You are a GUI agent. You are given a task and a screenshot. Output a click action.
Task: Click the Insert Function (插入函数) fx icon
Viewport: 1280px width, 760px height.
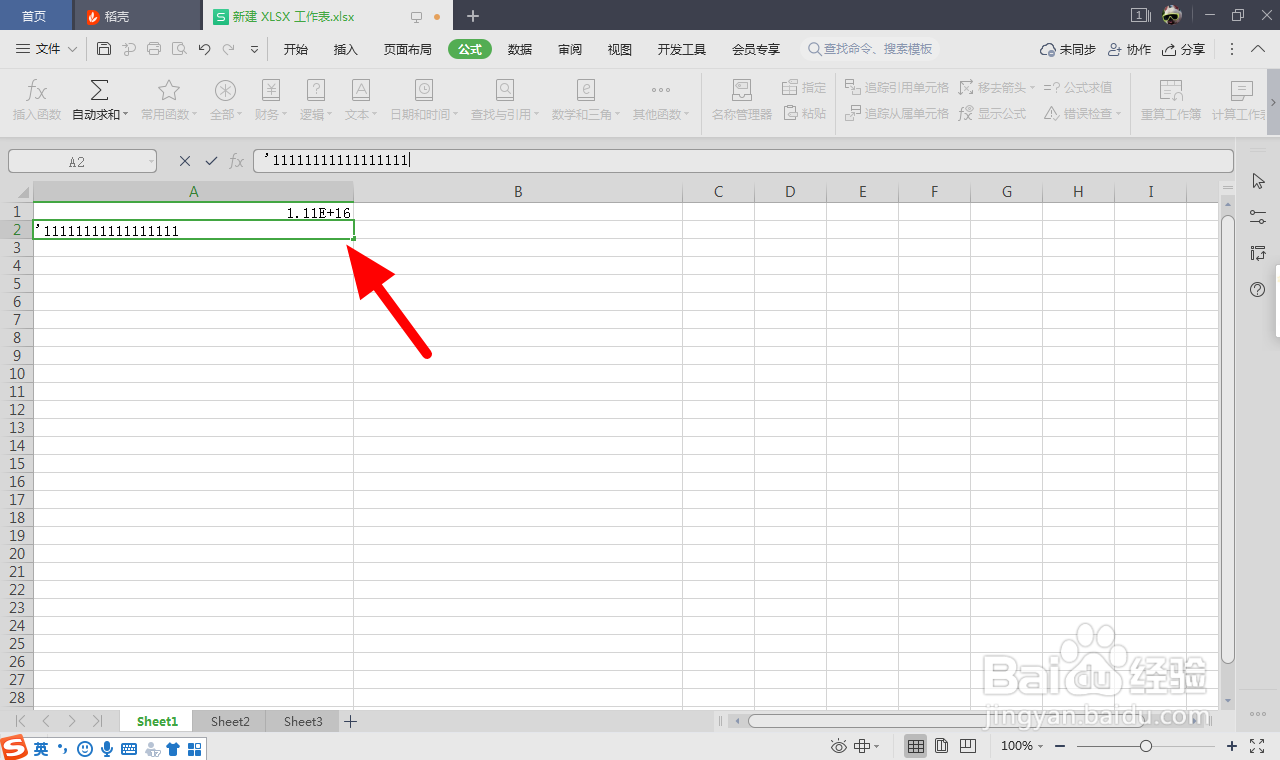pos(37,91)
